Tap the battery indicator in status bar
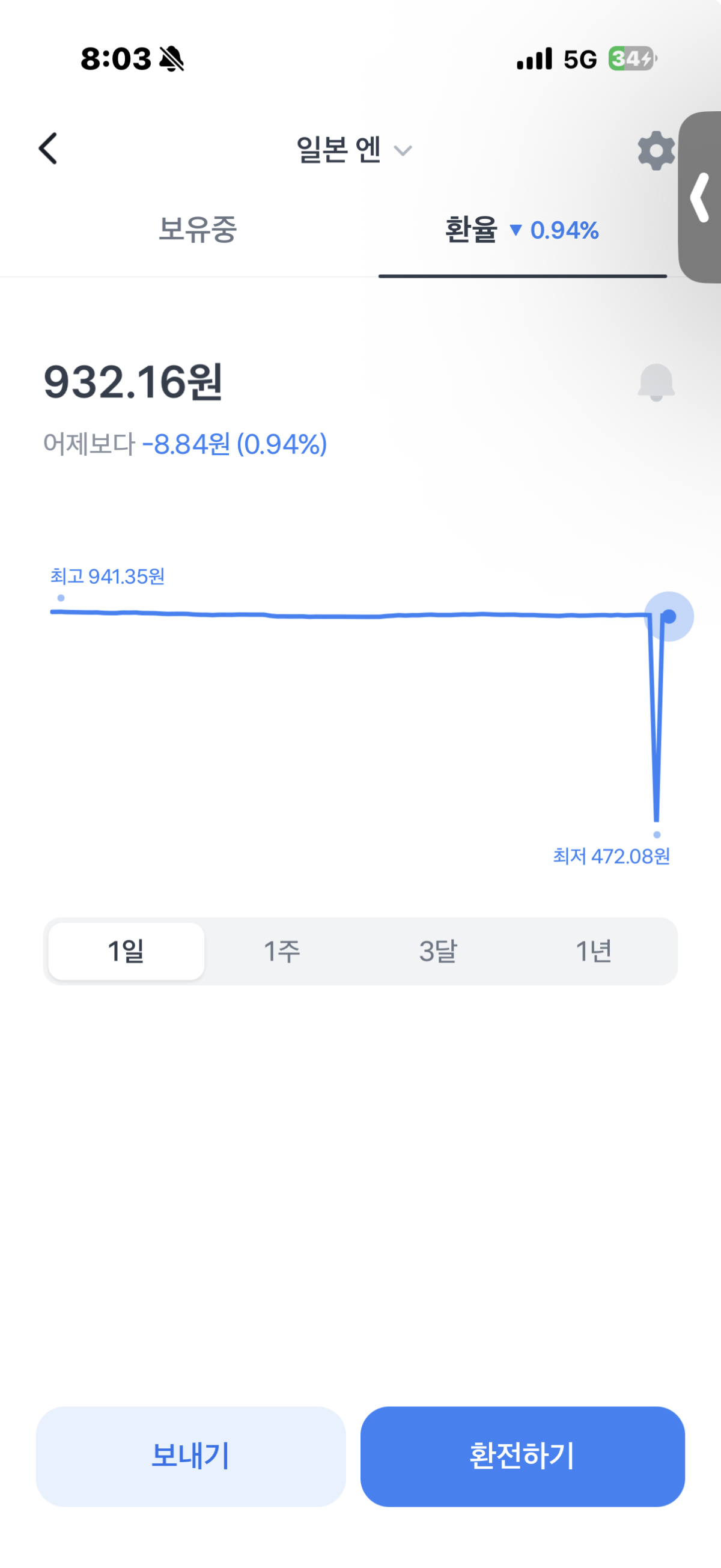 (632, 59)
